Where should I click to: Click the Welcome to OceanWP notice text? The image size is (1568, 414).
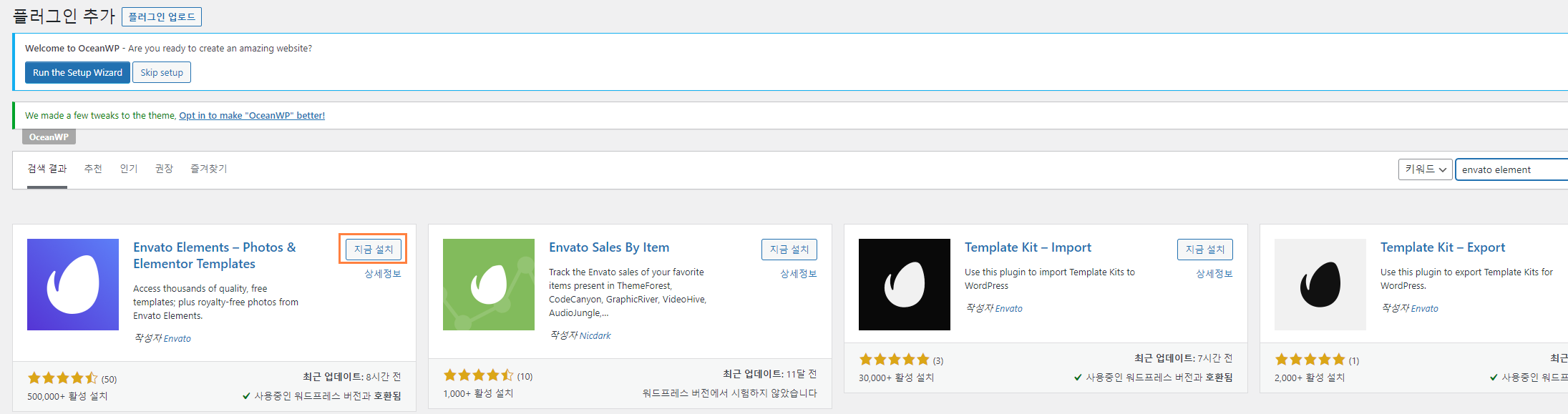[x=168, y=49]
